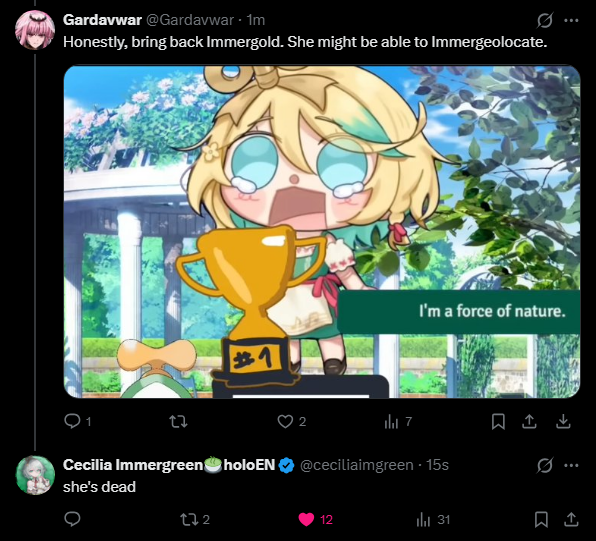Download media from Gardavwar's tweet
Viewport: 596px width, 541px height.
pyautogui.click(x=563, y=421)
